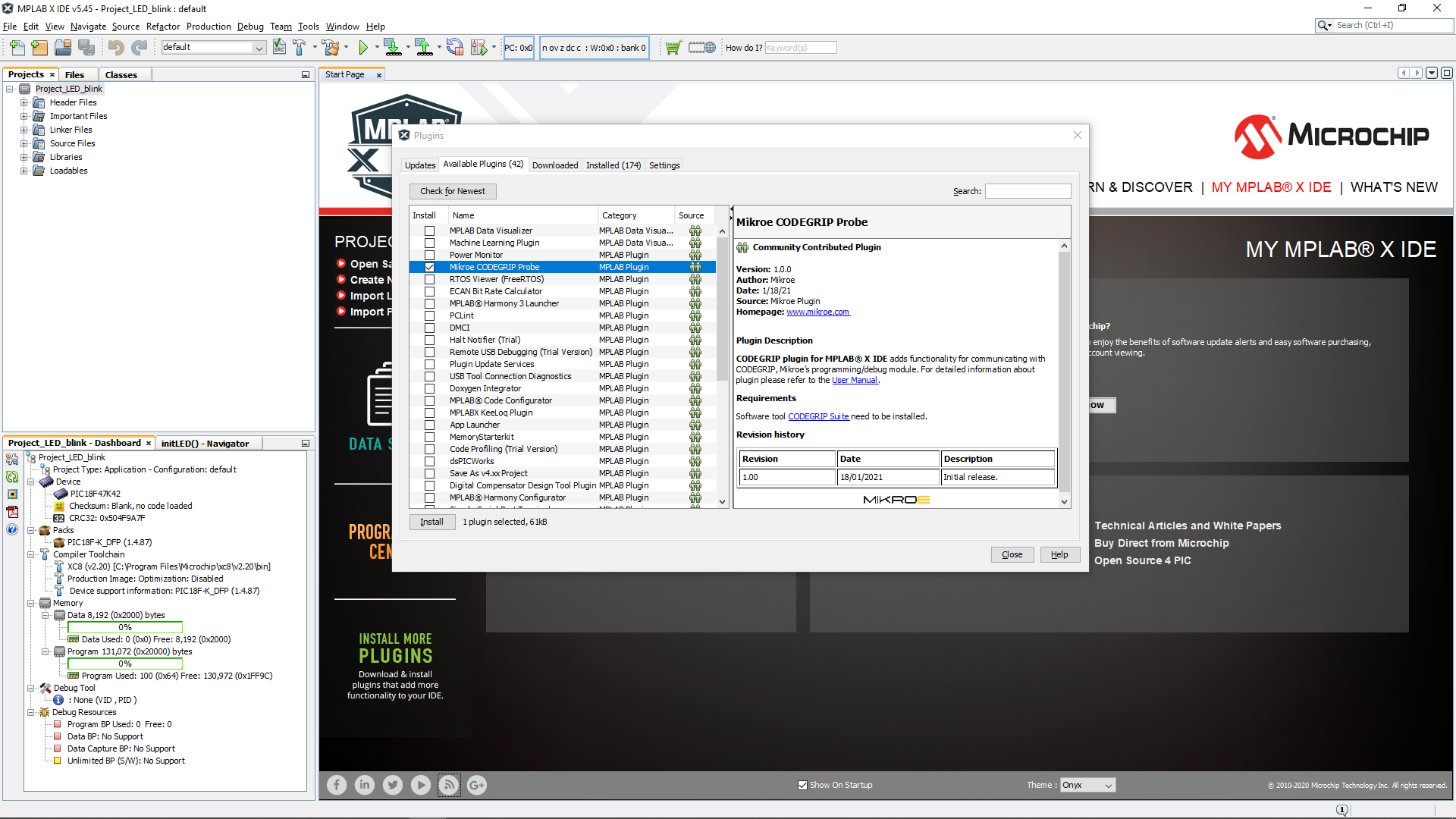Image resolution: width=1456 pixels, height=819 pixels.
Task: Click the New File toolbar icon
Action: (17, 48)
